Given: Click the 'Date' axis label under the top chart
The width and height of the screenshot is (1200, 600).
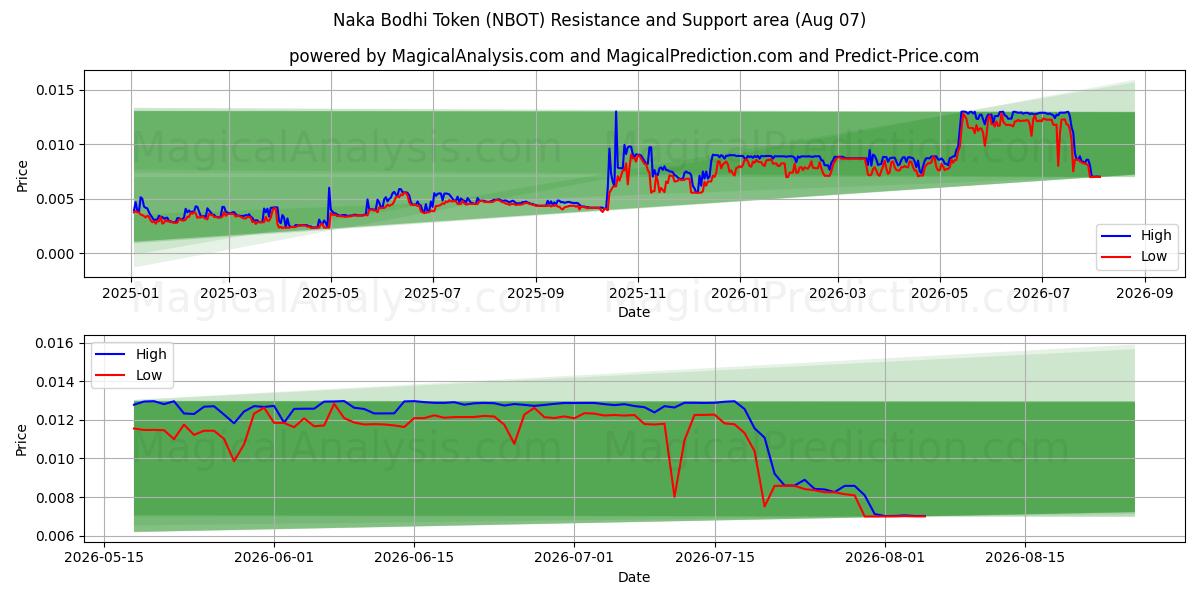Looking at the screenshot, I should [634, 312].
